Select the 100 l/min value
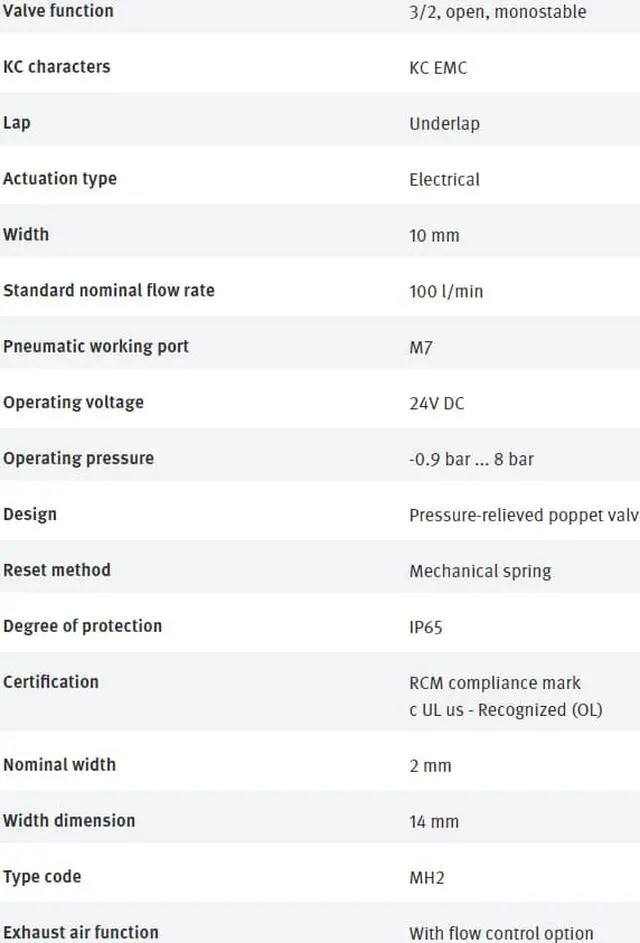Image resolution: width=640 pixels, height=943 pixels. click(446, 292)
